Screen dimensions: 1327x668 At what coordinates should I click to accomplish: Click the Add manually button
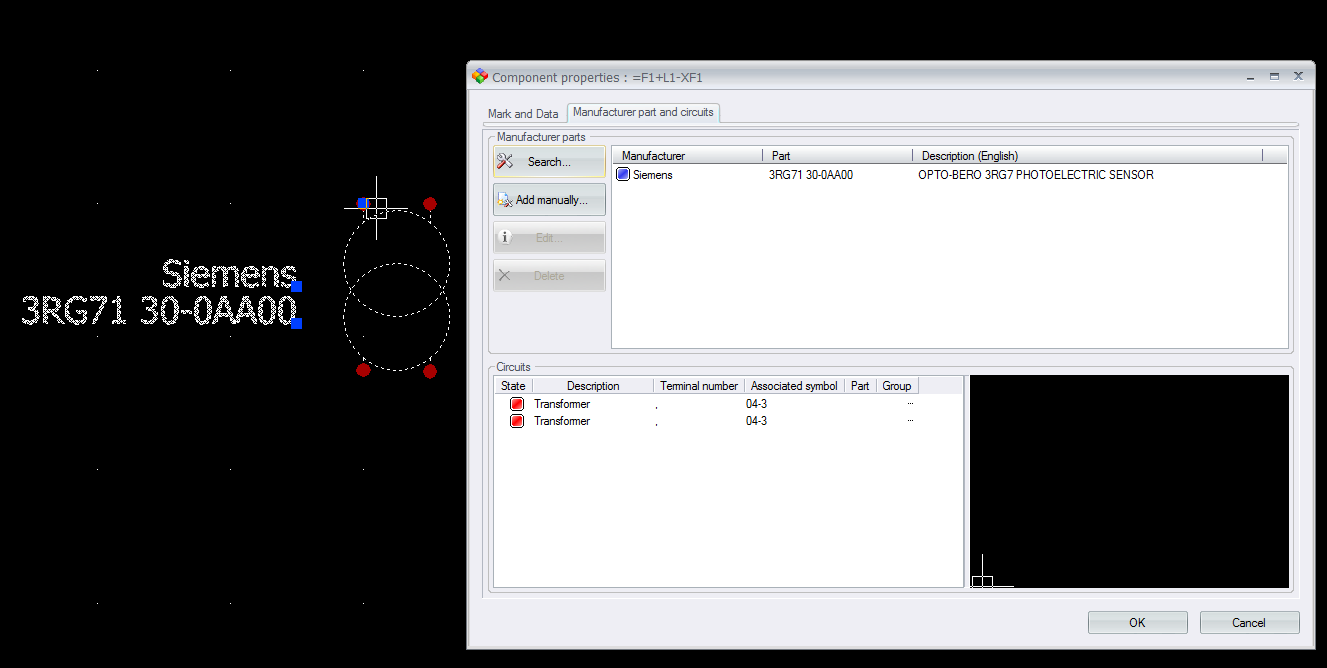[x=549, y=200]
